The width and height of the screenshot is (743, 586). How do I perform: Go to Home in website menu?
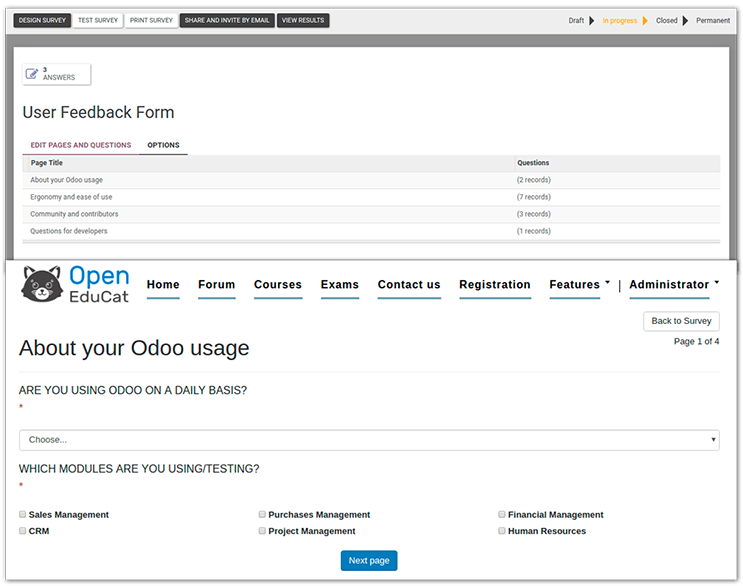[163, 285]
